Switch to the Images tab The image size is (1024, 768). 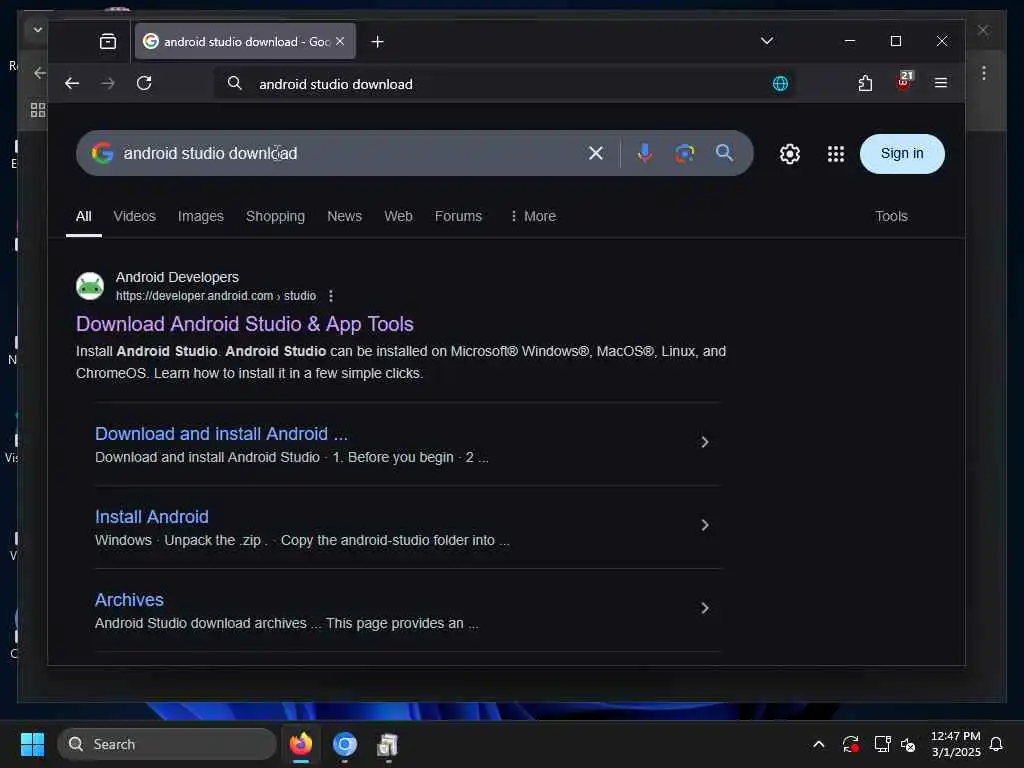point(200,216)
